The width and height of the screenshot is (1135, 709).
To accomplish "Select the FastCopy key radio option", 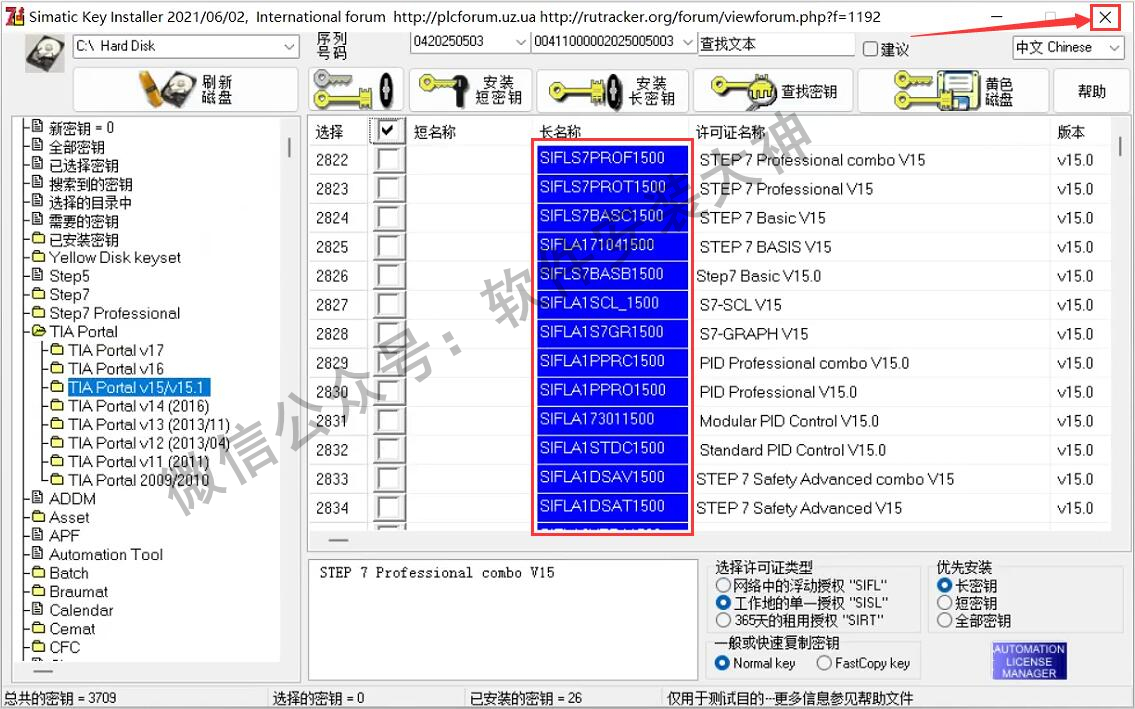I will pyautogui.click(x=824, y=663).
